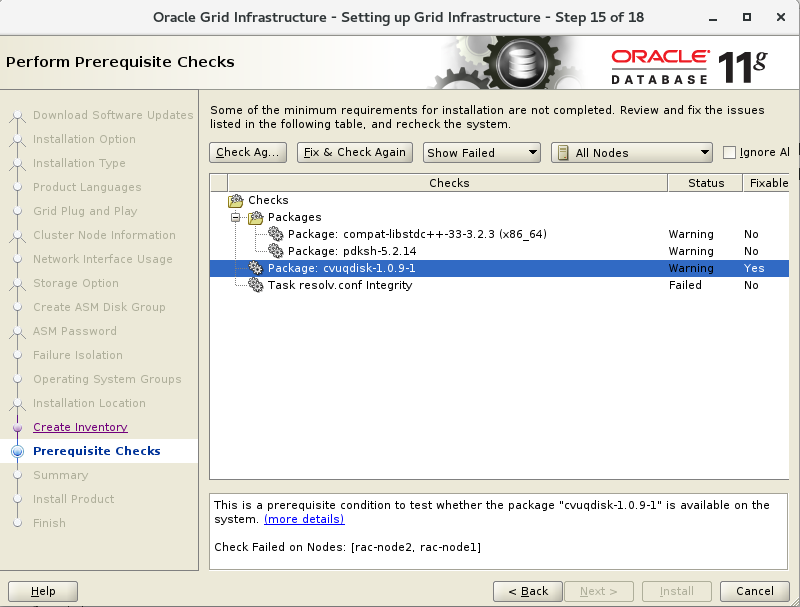Click Check Failed on Nodes text
Image resolution: width=800 pixels, height=607 pixels.
pos(347,547)
